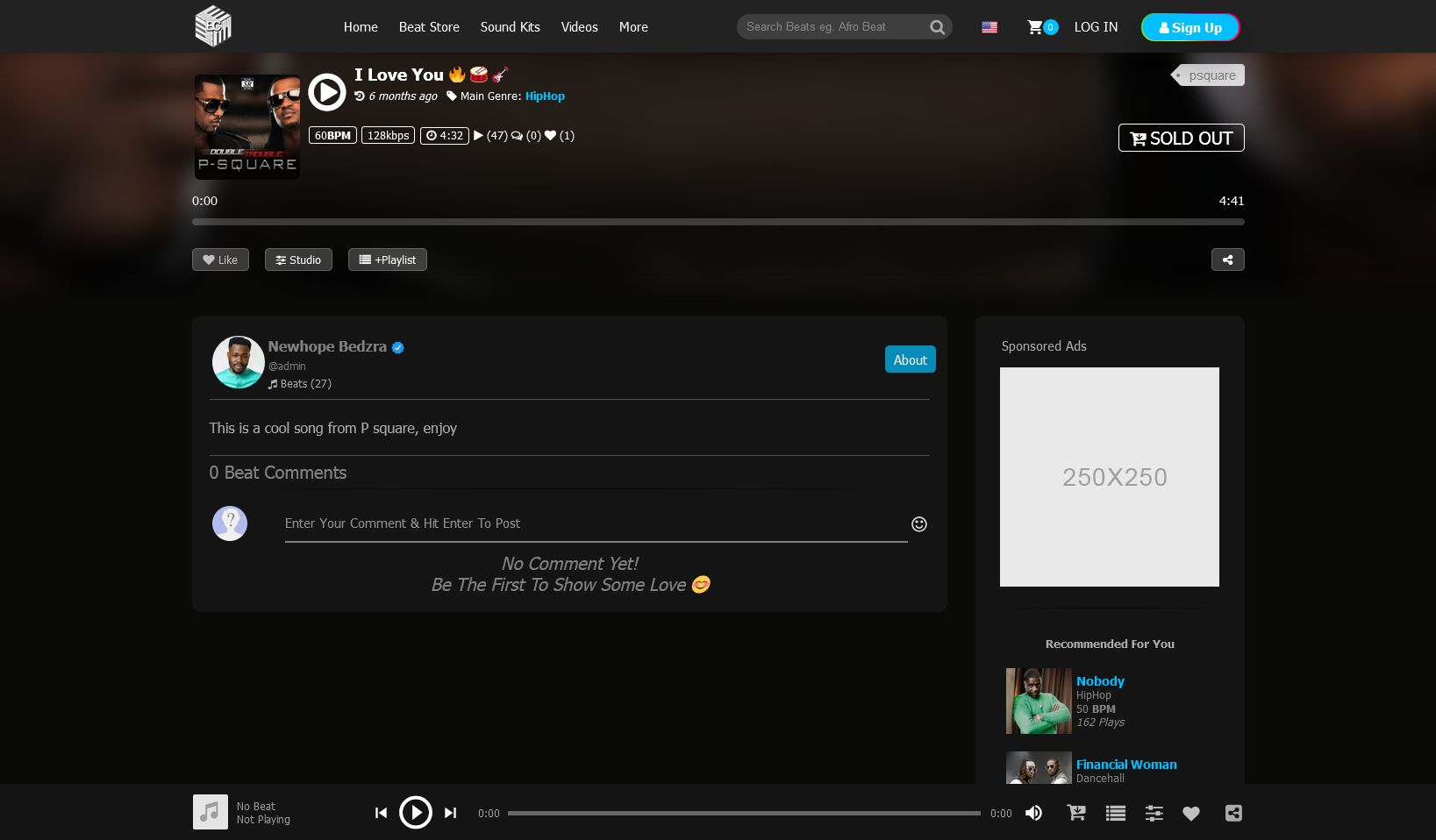Screen dimensions: 1436x840
Task: Open the US flag language selector
Action: [989, 27]
